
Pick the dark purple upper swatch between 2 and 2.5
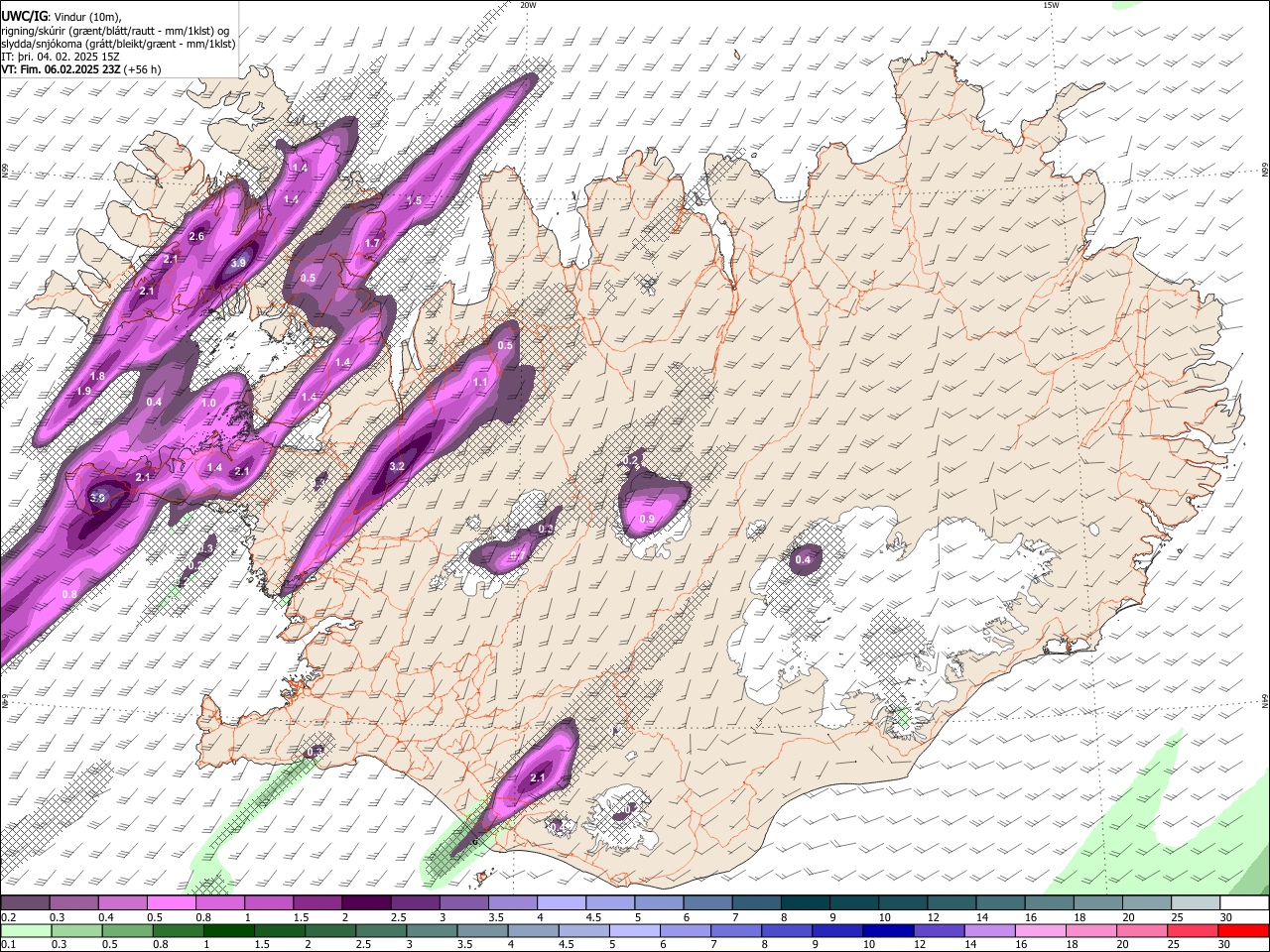(366, 903)
